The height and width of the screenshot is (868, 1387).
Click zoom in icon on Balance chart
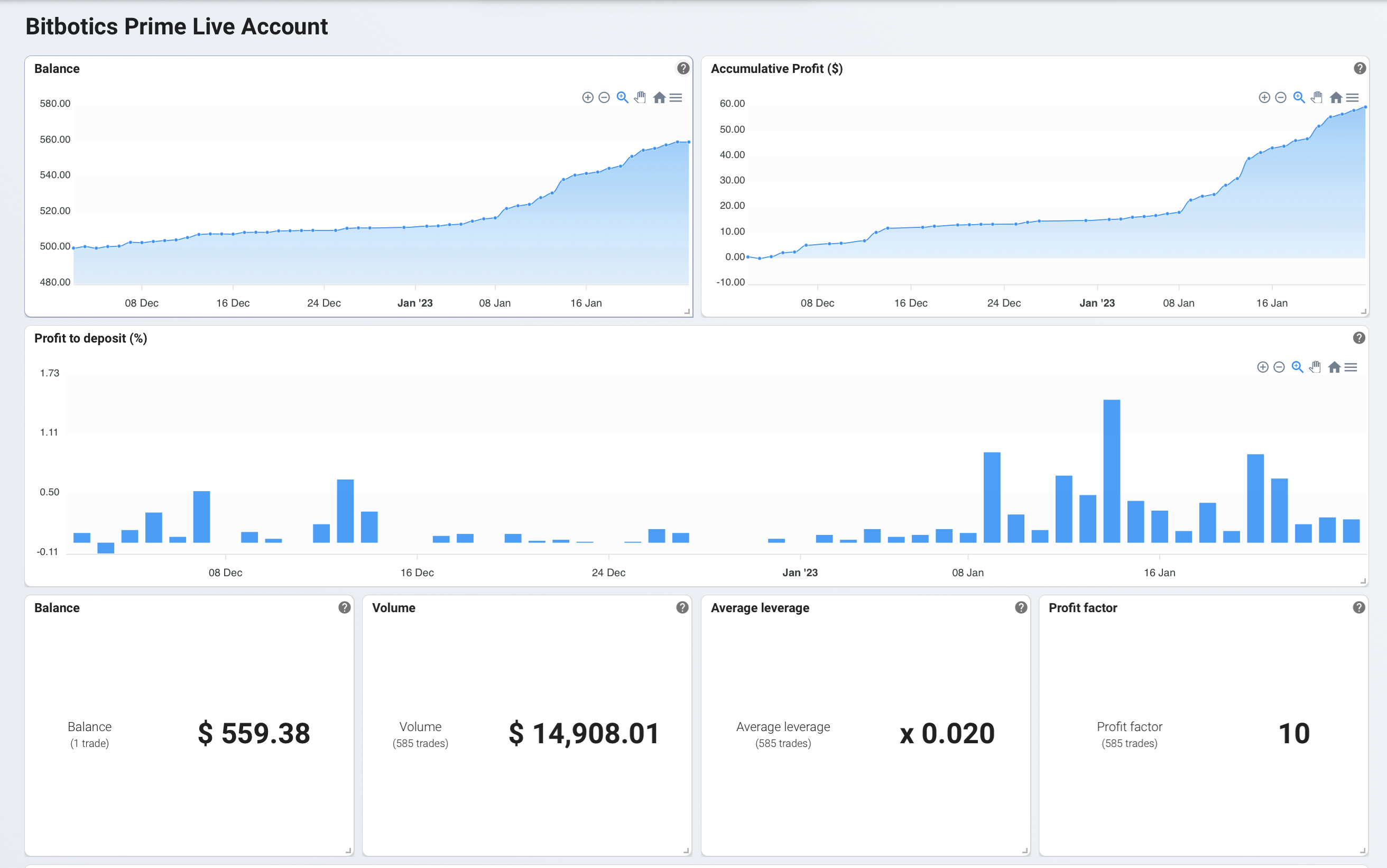(588, 98)
